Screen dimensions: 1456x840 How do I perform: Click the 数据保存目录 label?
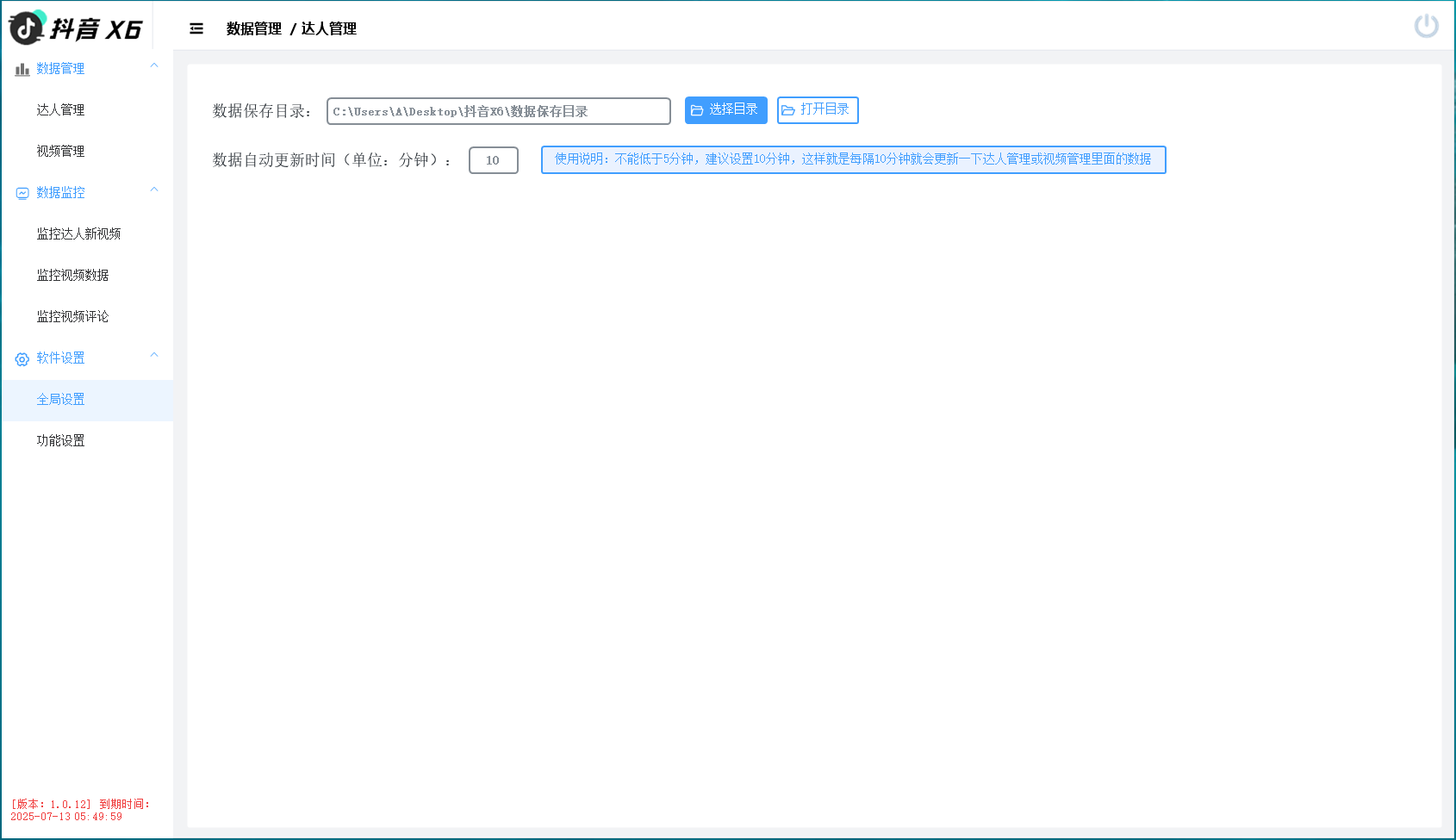tap(262, 111)
